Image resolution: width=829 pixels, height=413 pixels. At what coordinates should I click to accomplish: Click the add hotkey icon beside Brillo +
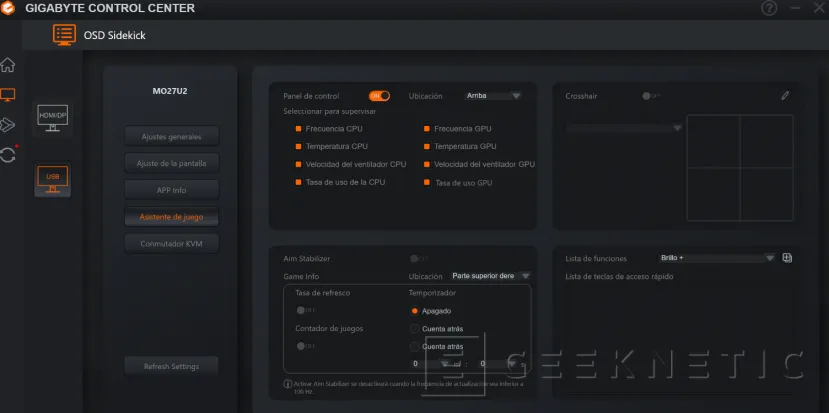click(787, 258)
